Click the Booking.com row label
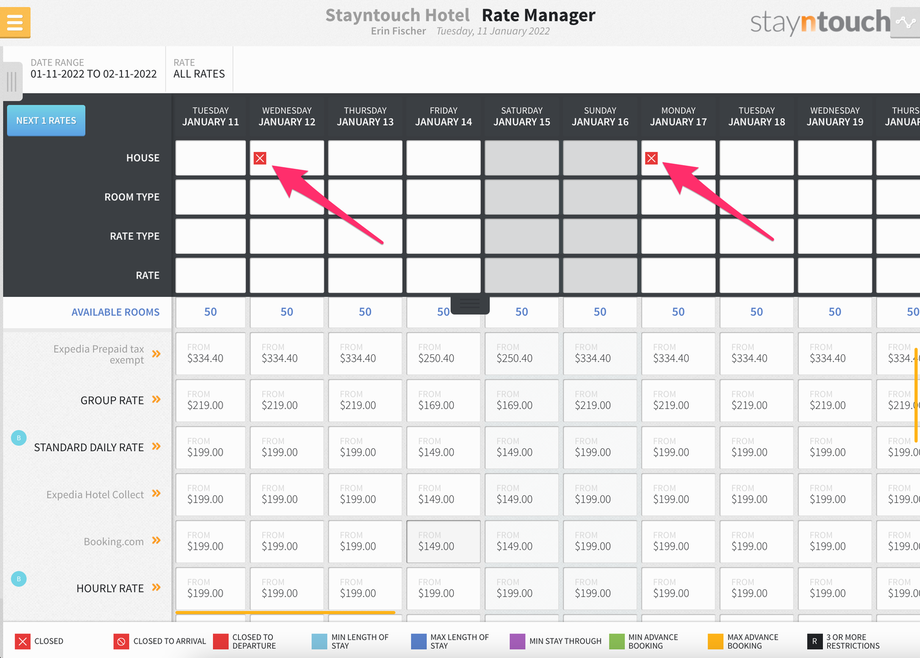The width and height of the screenshot is (920, 658). tap(113, 541)
